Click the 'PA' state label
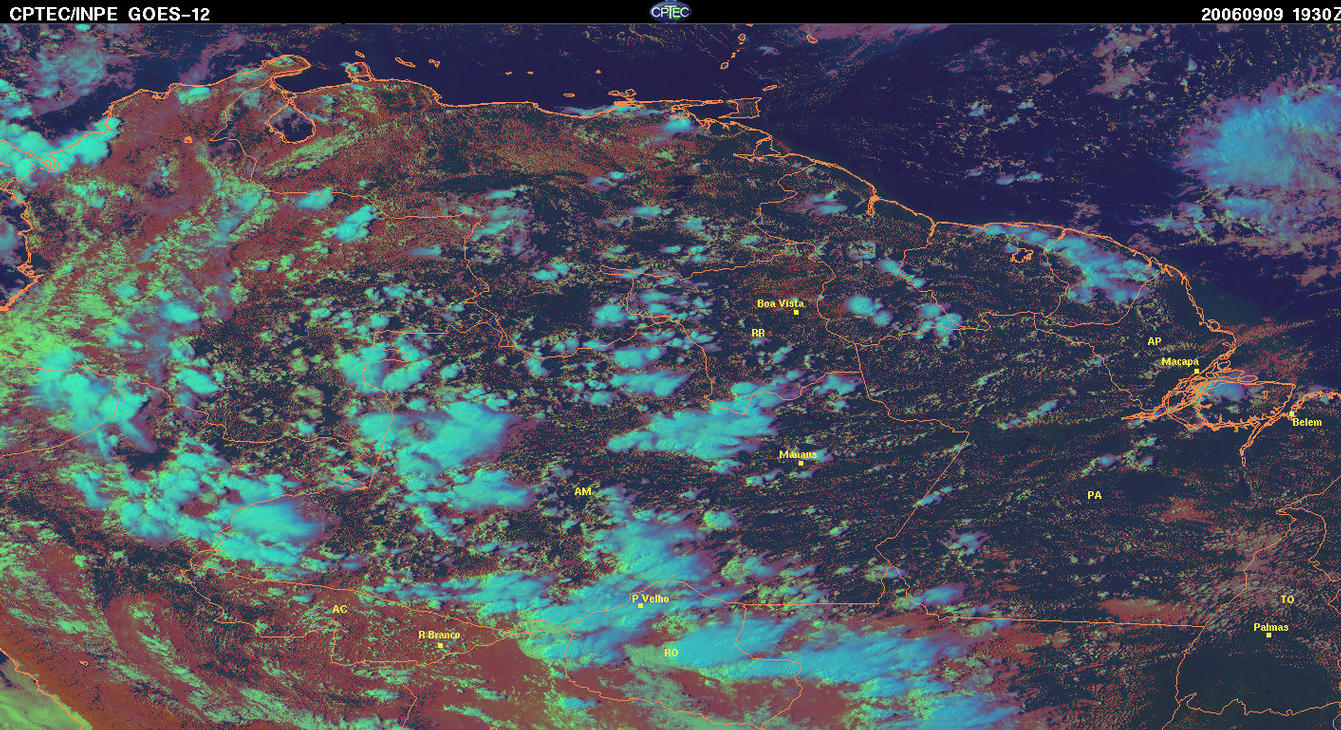 (1094, 495)
